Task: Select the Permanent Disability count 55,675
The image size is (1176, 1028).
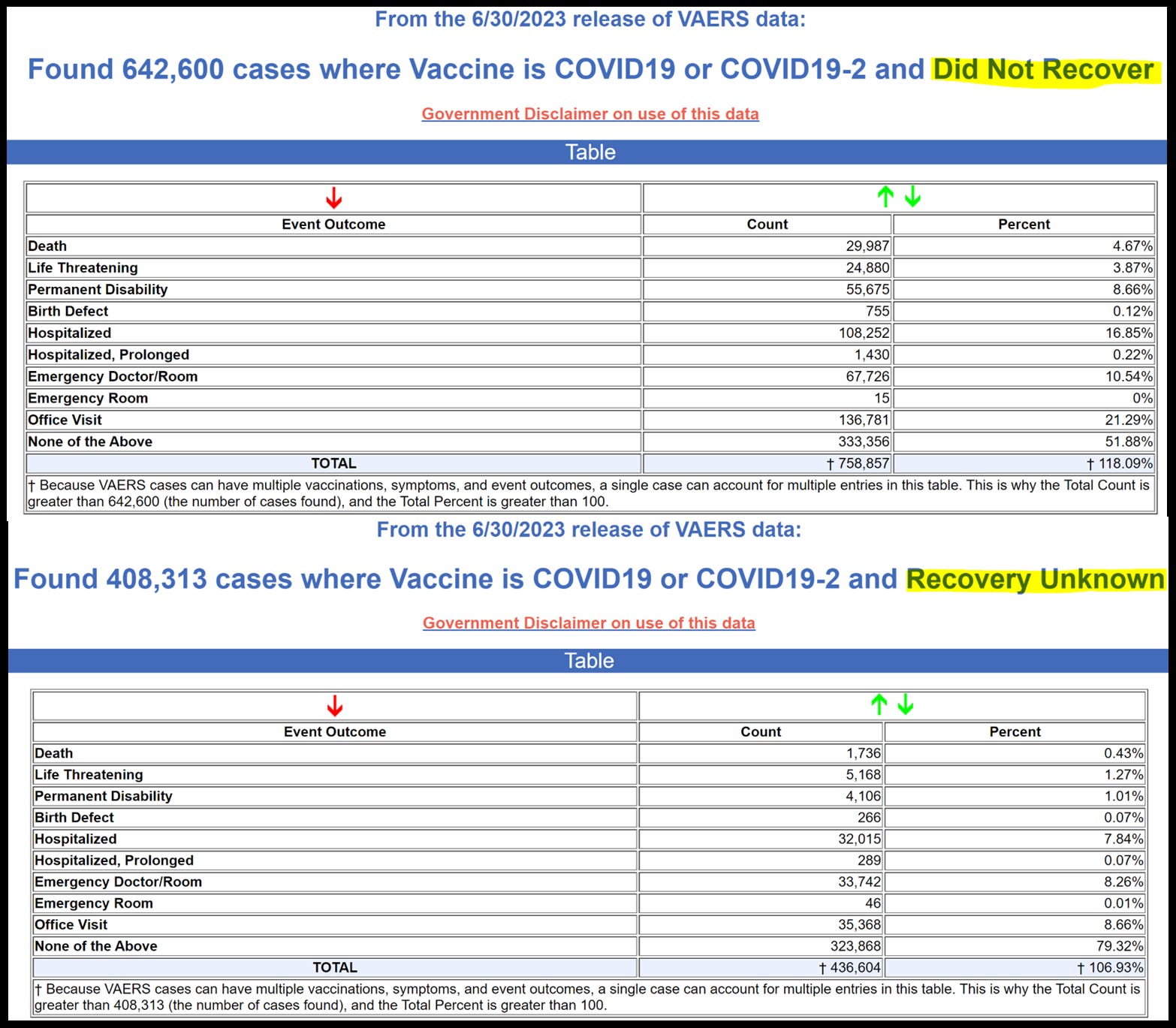Action: point(867,289)
